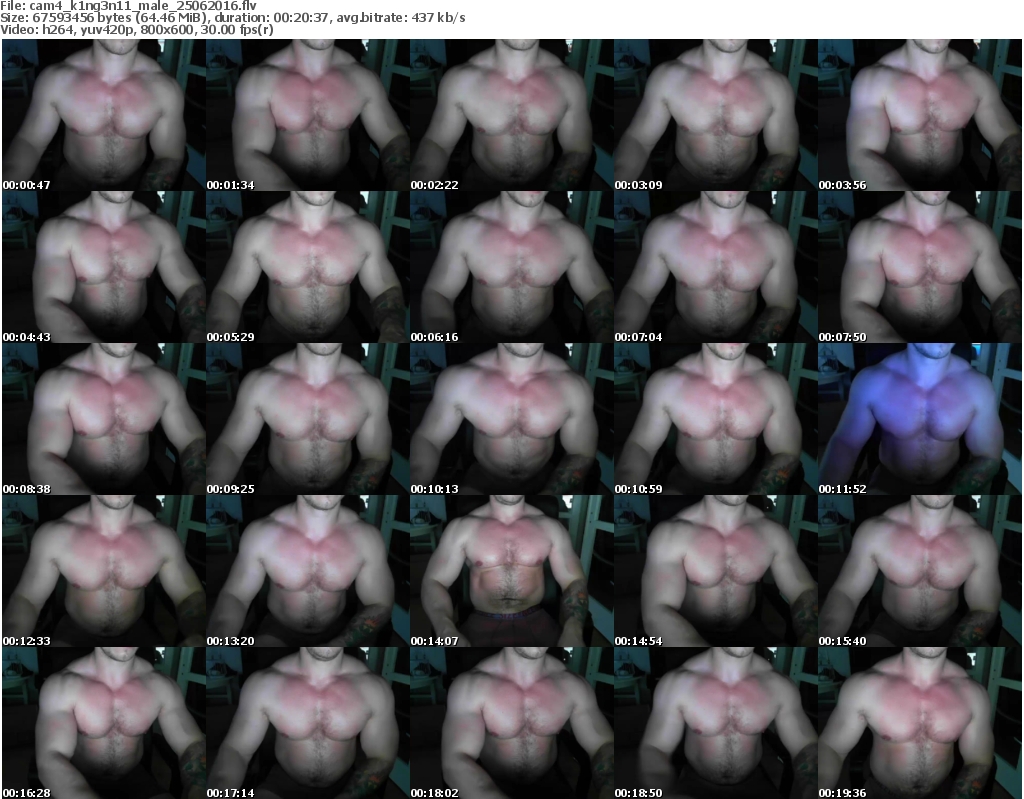The height and width of the screenshot is (799, 1024).
Task: Select the thumbnail stamped 00:00:47
Action: click(104, 115)
